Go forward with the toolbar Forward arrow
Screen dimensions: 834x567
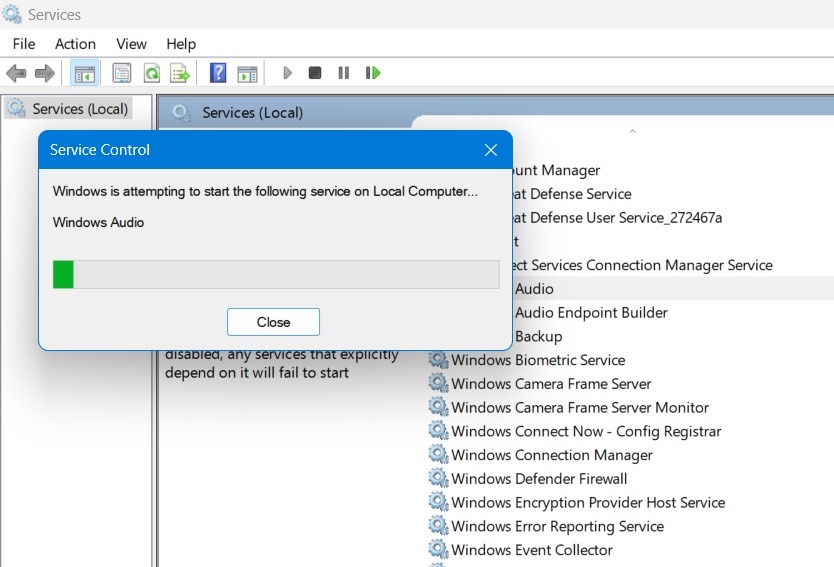pyautogui.click(x=45, y=73)
